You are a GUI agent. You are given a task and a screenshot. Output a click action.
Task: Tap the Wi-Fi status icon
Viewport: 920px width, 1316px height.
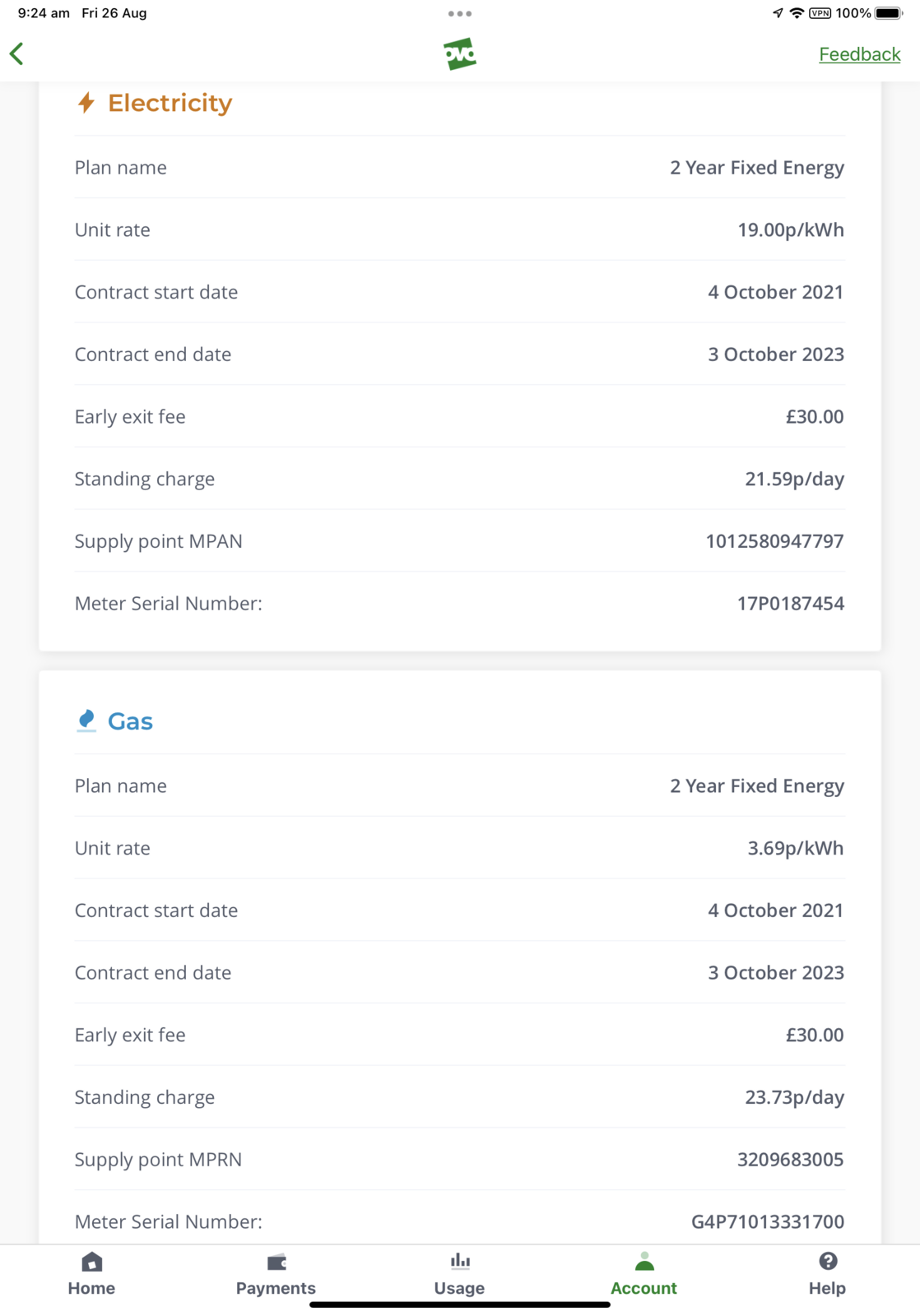796,13
